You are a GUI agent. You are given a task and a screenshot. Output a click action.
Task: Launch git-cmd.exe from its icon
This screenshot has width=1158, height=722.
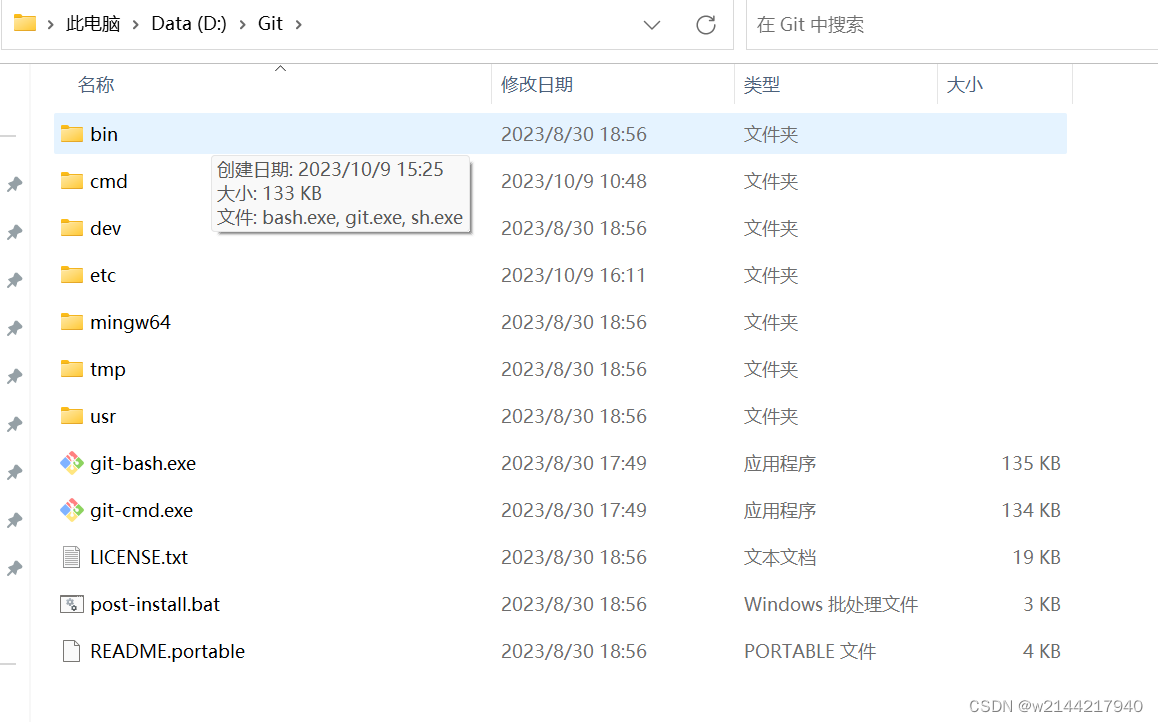[72, 510]
